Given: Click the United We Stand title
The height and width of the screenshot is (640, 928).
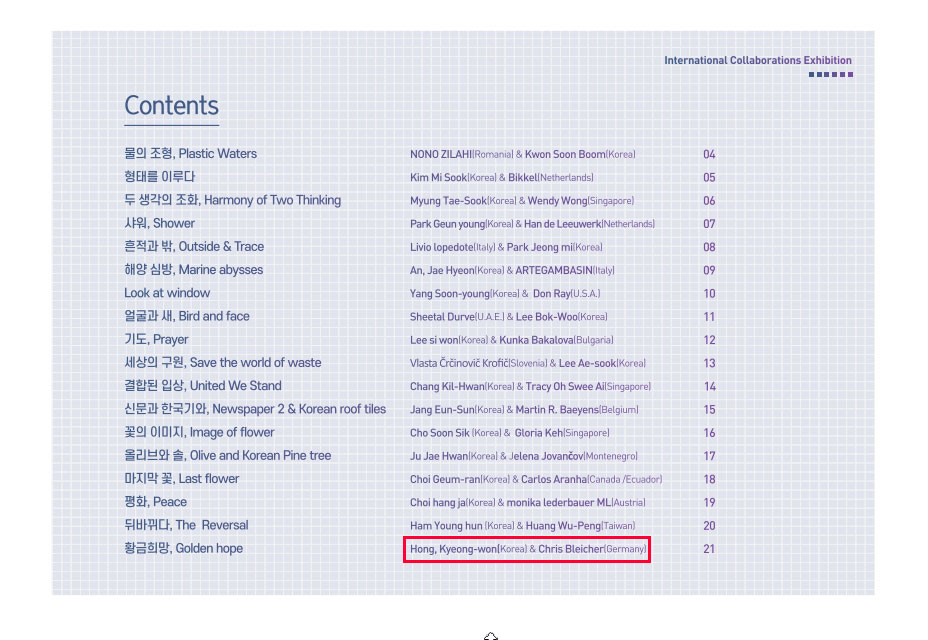Looking at the screenshot, I should point(203,386).
